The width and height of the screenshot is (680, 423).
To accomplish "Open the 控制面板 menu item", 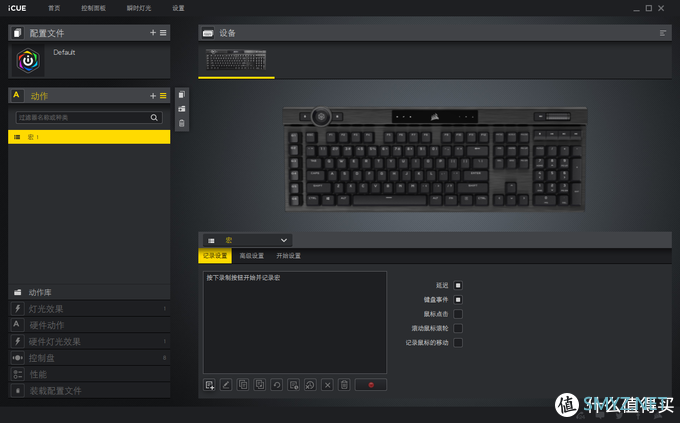I will [x=93, y=8].
